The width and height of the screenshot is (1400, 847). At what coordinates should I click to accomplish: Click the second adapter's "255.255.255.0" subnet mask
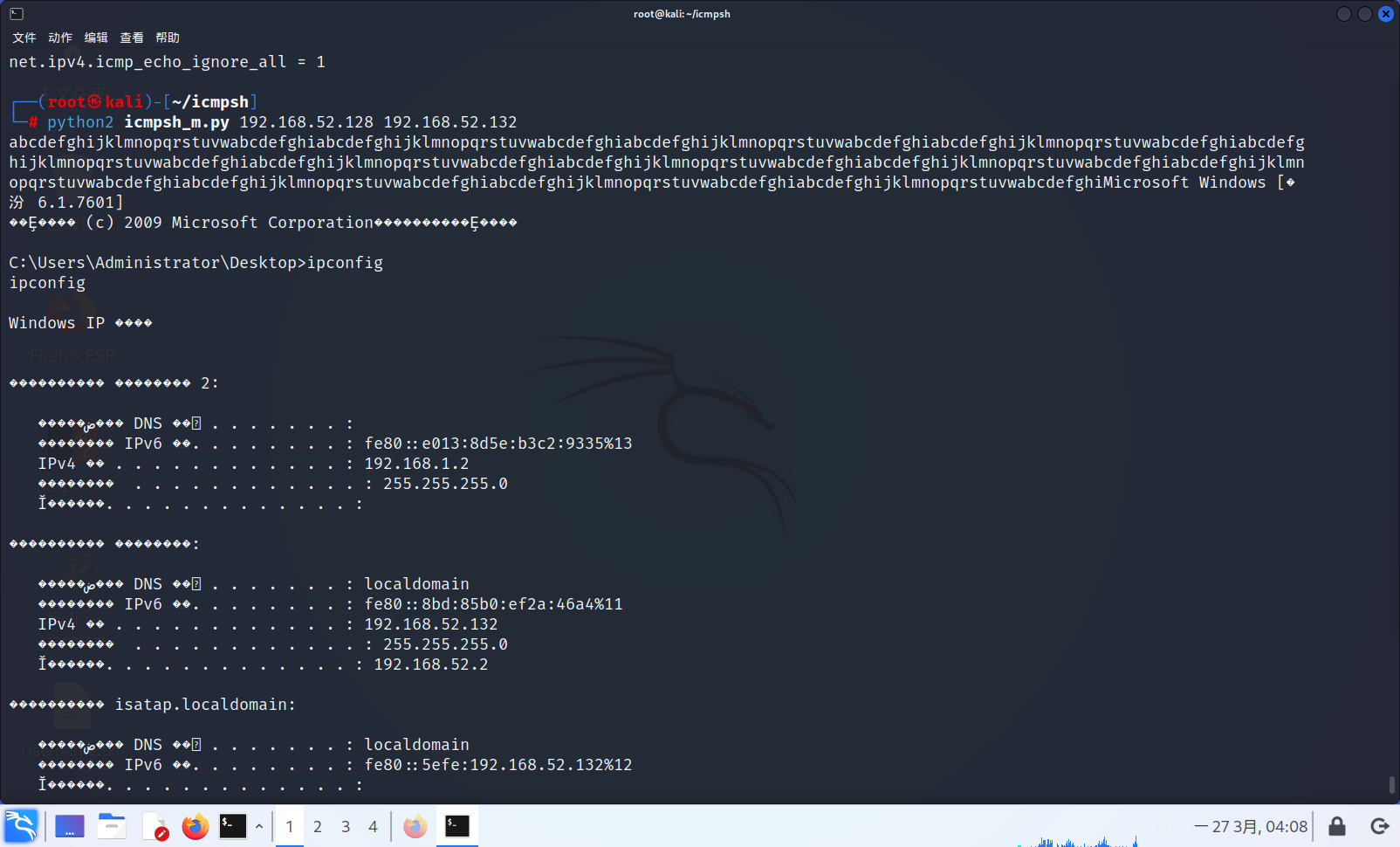click(x=446, y=644)
